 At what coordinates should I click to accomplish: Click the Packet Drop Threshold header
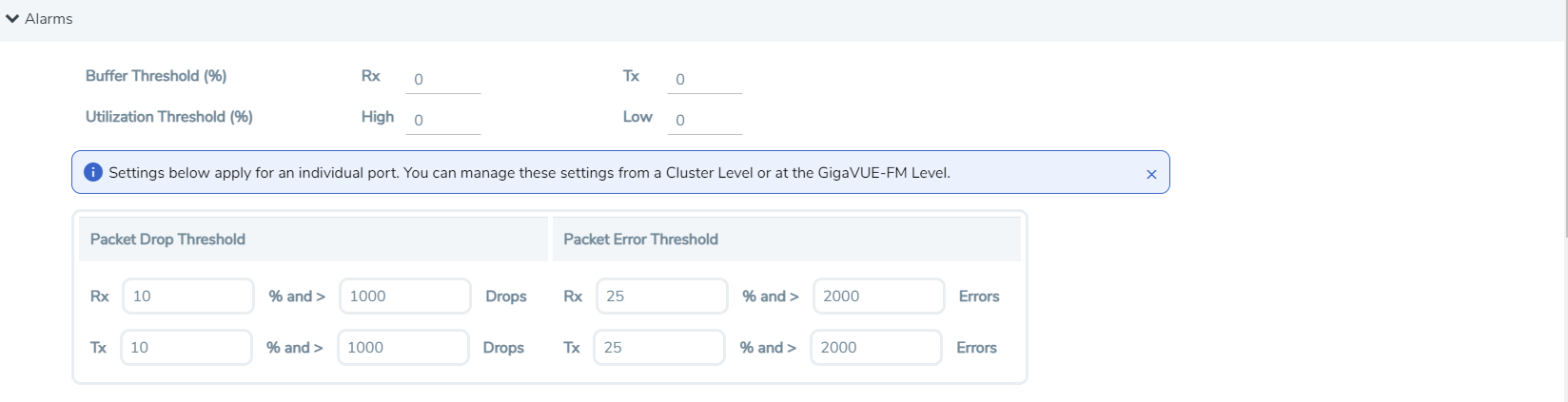point(167,239)
